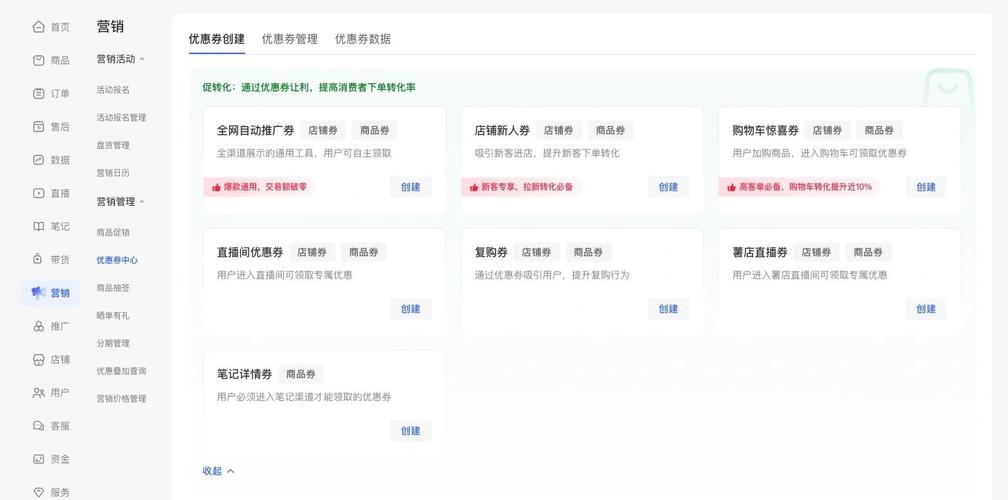Choose 店铺券 tag on 购物车惊喜券 card
This screenshot has width=1008, height=500.
[x=827, y=130]
